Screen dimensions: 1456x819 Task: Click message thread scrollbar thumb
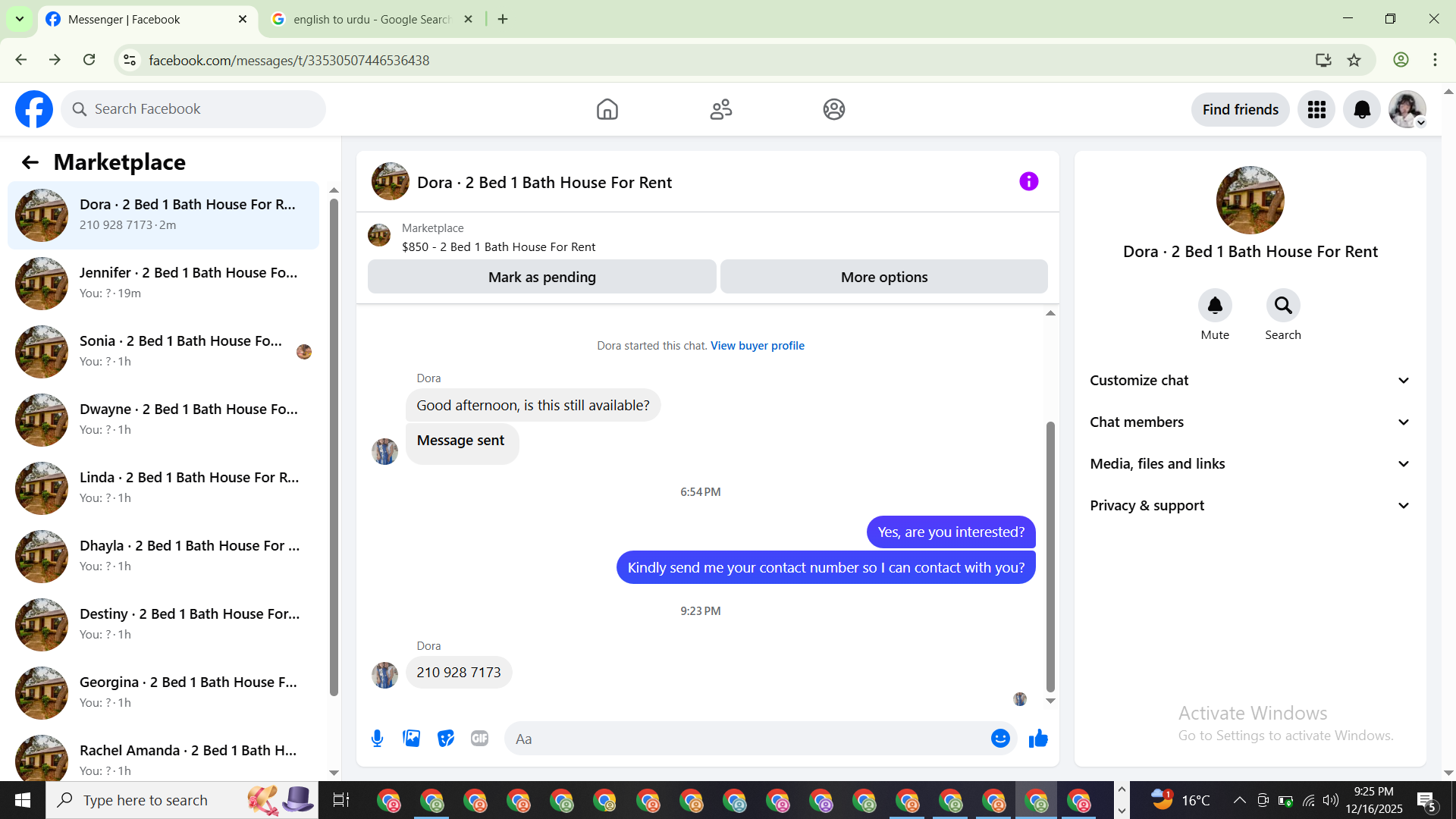(x=1050, y=557)
